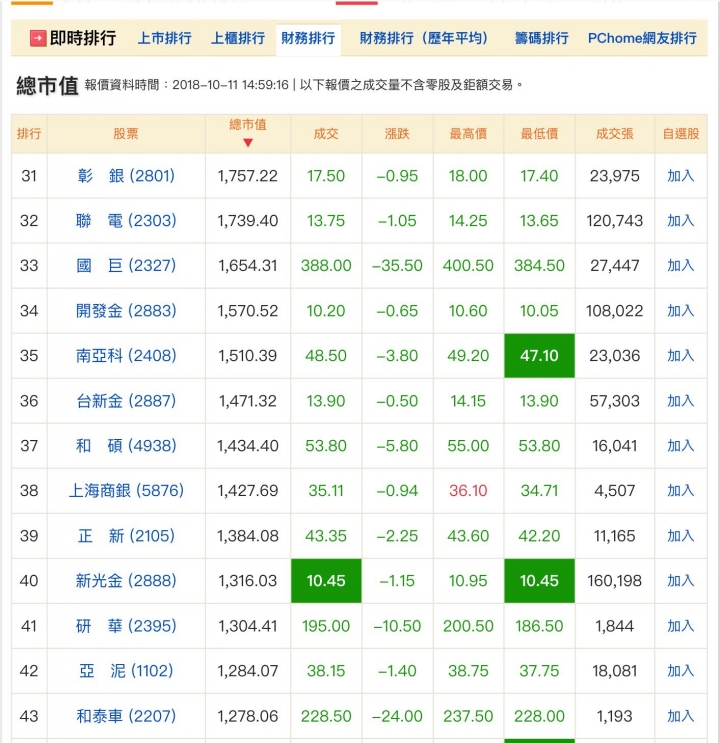Click 加入 in the 新光金 row
Image resolution: width=720 pixels, height=743 pixels.
point(681,580)
